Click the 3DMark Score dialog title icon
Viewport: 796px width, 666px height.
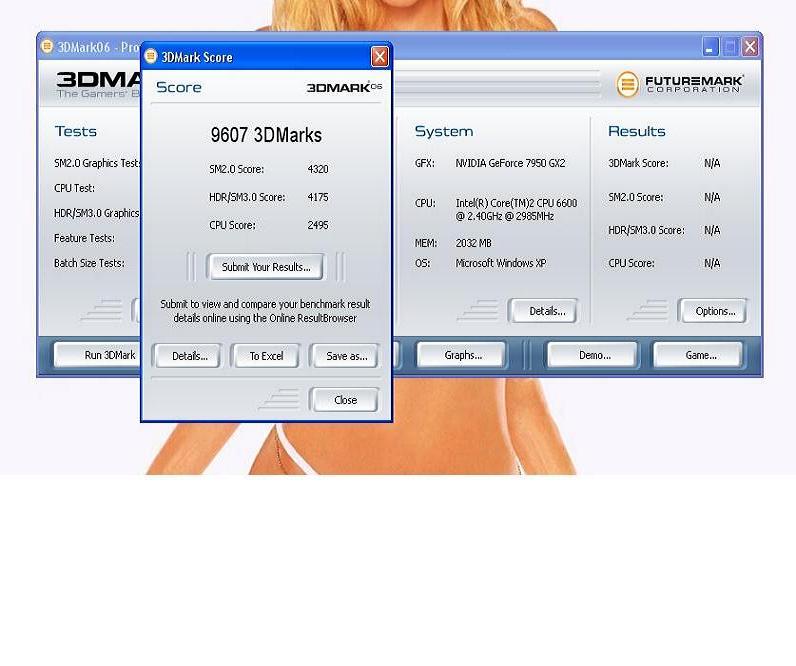point(151,56)
